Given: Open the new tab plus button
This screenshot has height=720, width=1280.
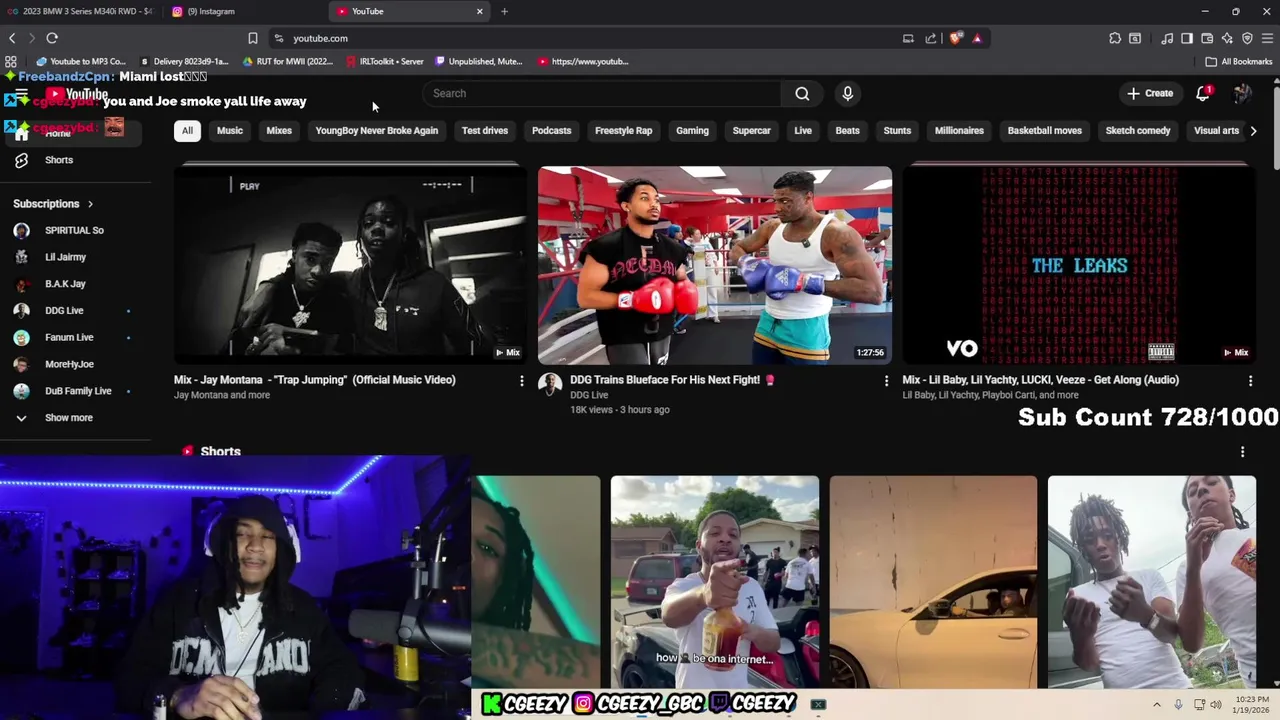Looking at the screenshot, I should pyautogui.click(x=504, y=11).
